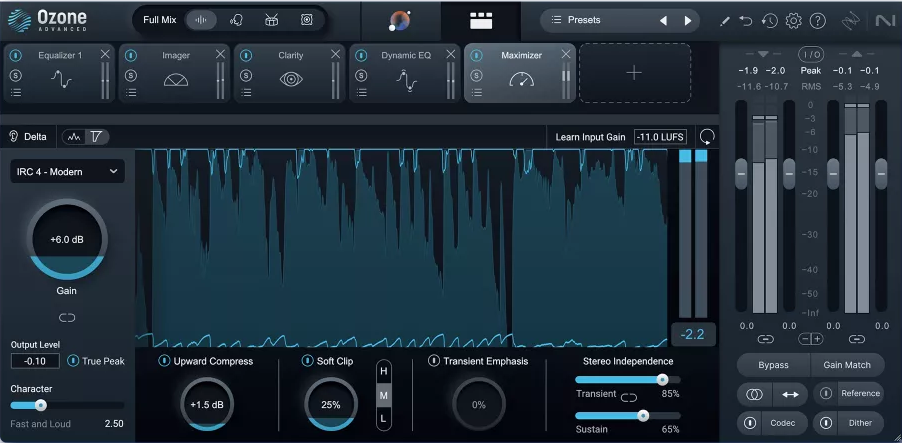Select the H soft clip setting
Screen dimensions: 902x443
(x=384, y=372)
